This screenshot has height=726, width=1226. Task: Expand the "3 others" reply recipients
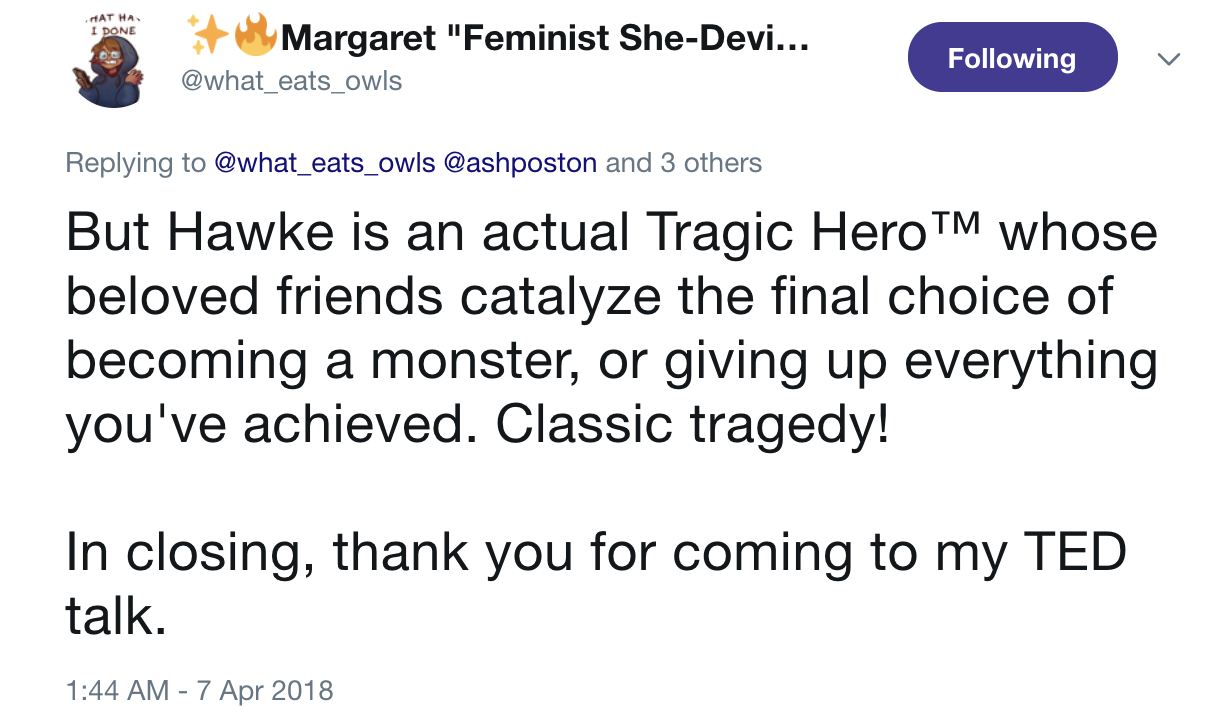pyautogui.click(x=710, y=162)
